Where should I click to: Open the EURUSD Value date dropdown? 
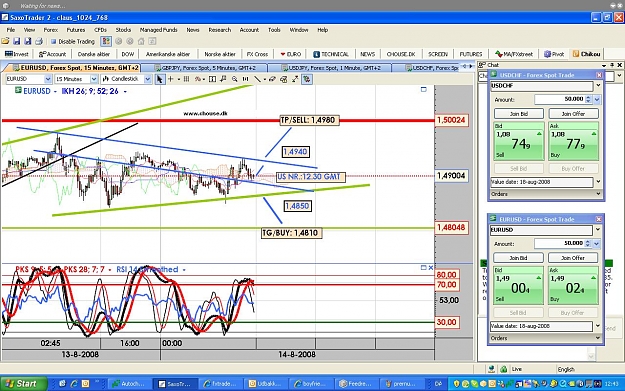tap(598, 326)
